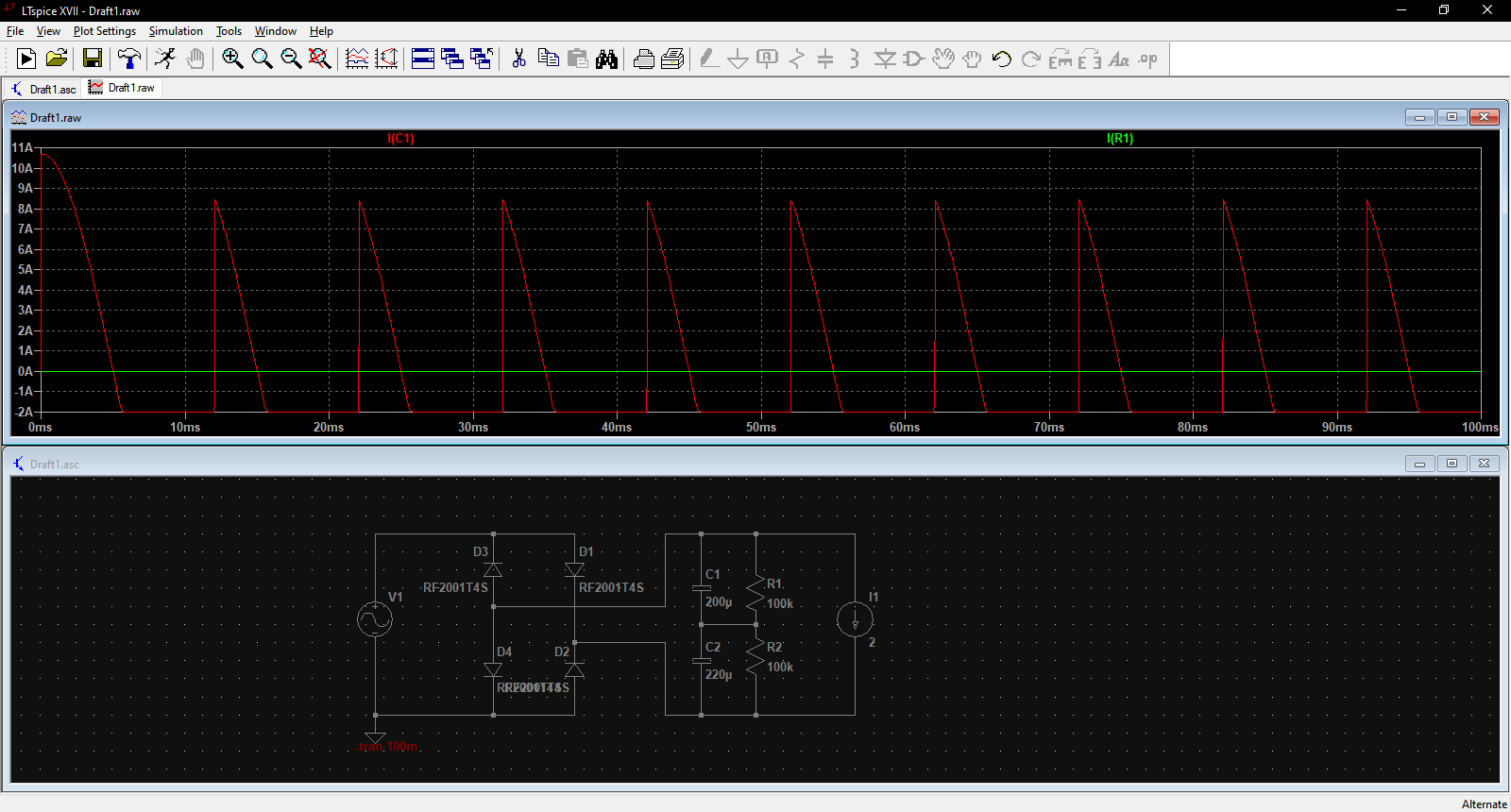
Task: Click the Zoom to Fit icon
Action: (x=320, y=59)
